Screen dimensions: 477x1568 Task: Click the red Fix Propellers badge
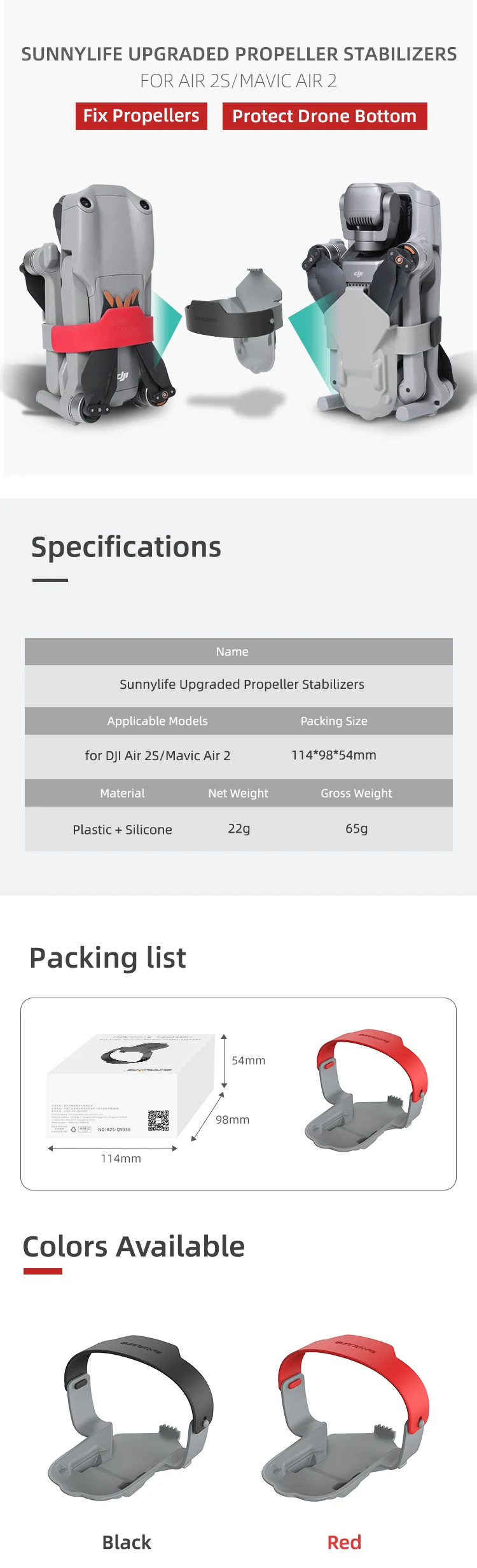click(141, 116)
